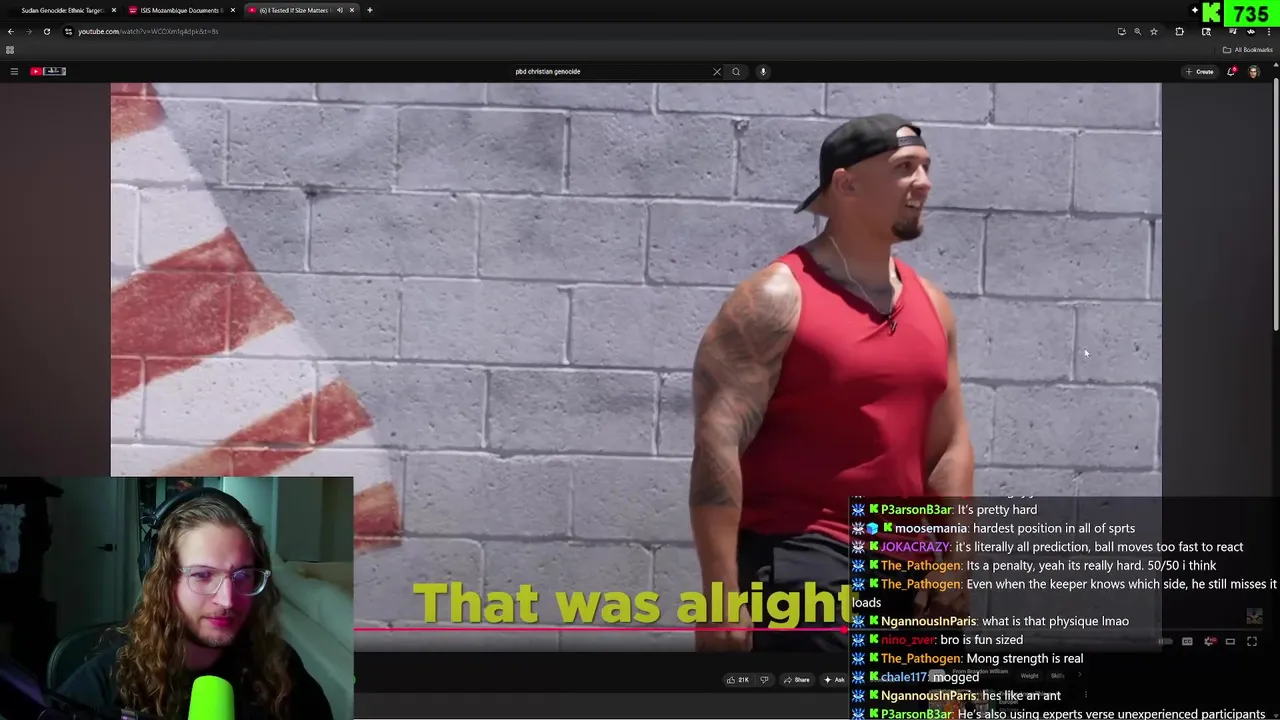The height and width of the screenshot is (720, 1280).
Task: Bookmark this page with the star
Action: 1154,31
